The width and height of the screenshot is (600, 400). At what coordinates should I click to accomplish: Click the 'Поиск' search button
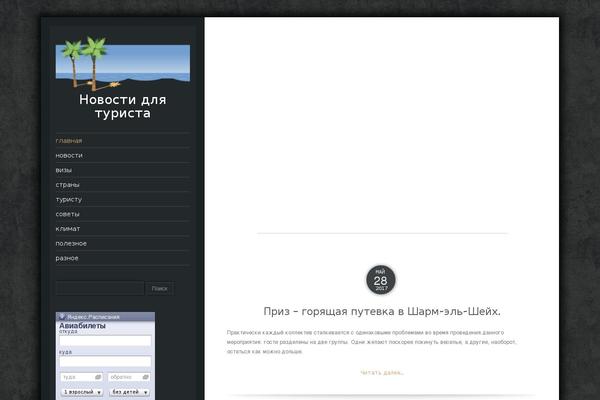[x=160, y=289]
